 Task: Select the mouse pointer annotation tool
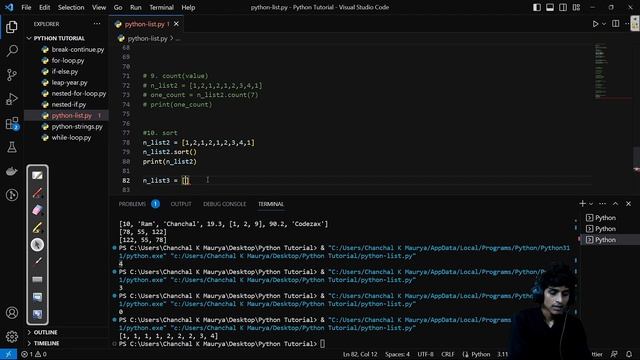[x=37, y=245]
